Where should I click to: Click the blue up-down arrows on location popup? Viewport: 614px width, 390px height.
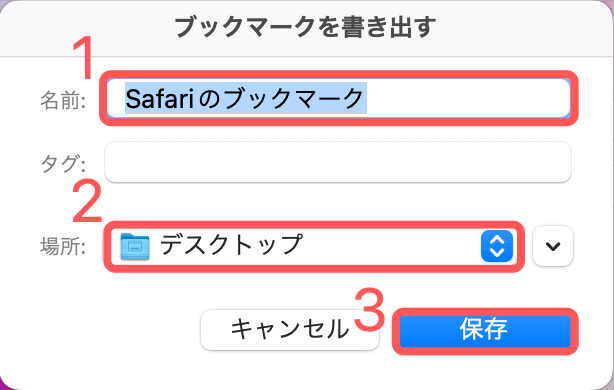497,246
